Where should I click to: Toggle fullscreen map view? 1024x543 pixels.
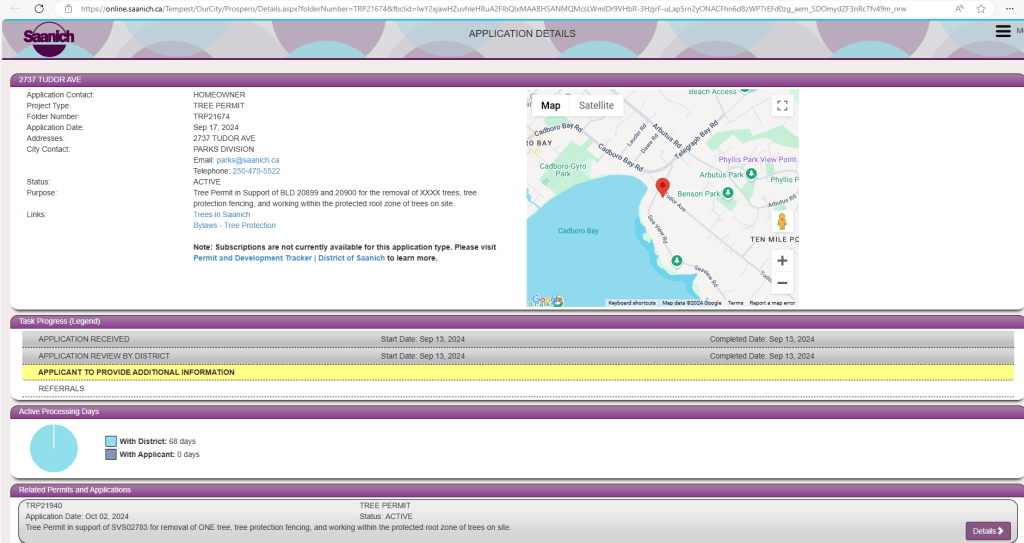pos(782,106)
